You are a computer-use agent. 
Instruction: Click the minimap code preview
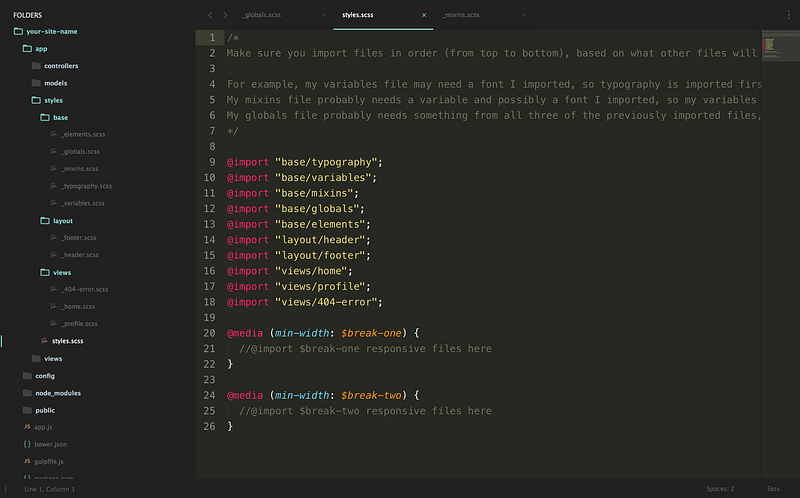(781, 45)
